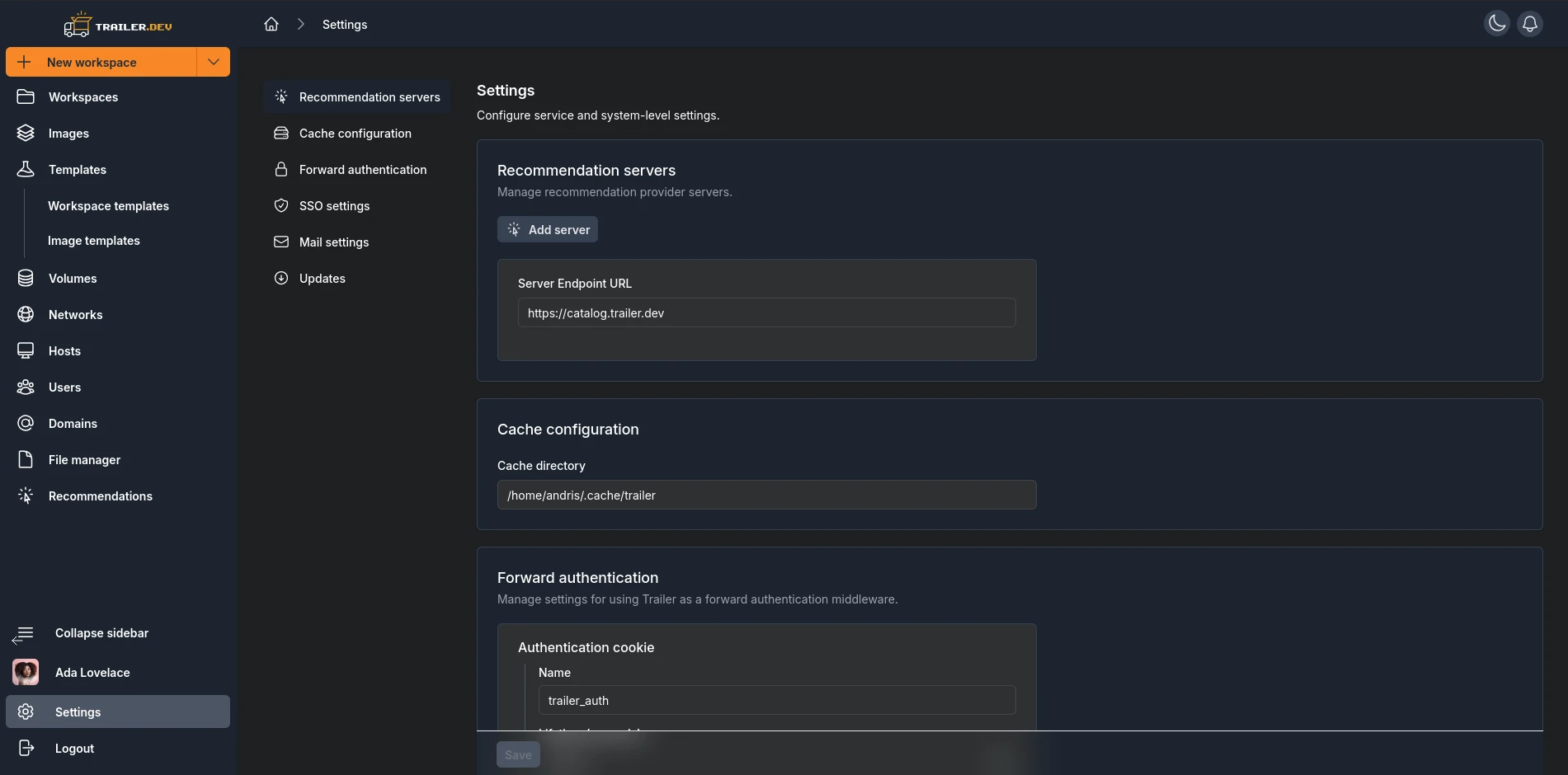This screenshot has width=1568, height=775.
Task: Expand the New workspace dropdown arrow
Action: click(214, 62)
